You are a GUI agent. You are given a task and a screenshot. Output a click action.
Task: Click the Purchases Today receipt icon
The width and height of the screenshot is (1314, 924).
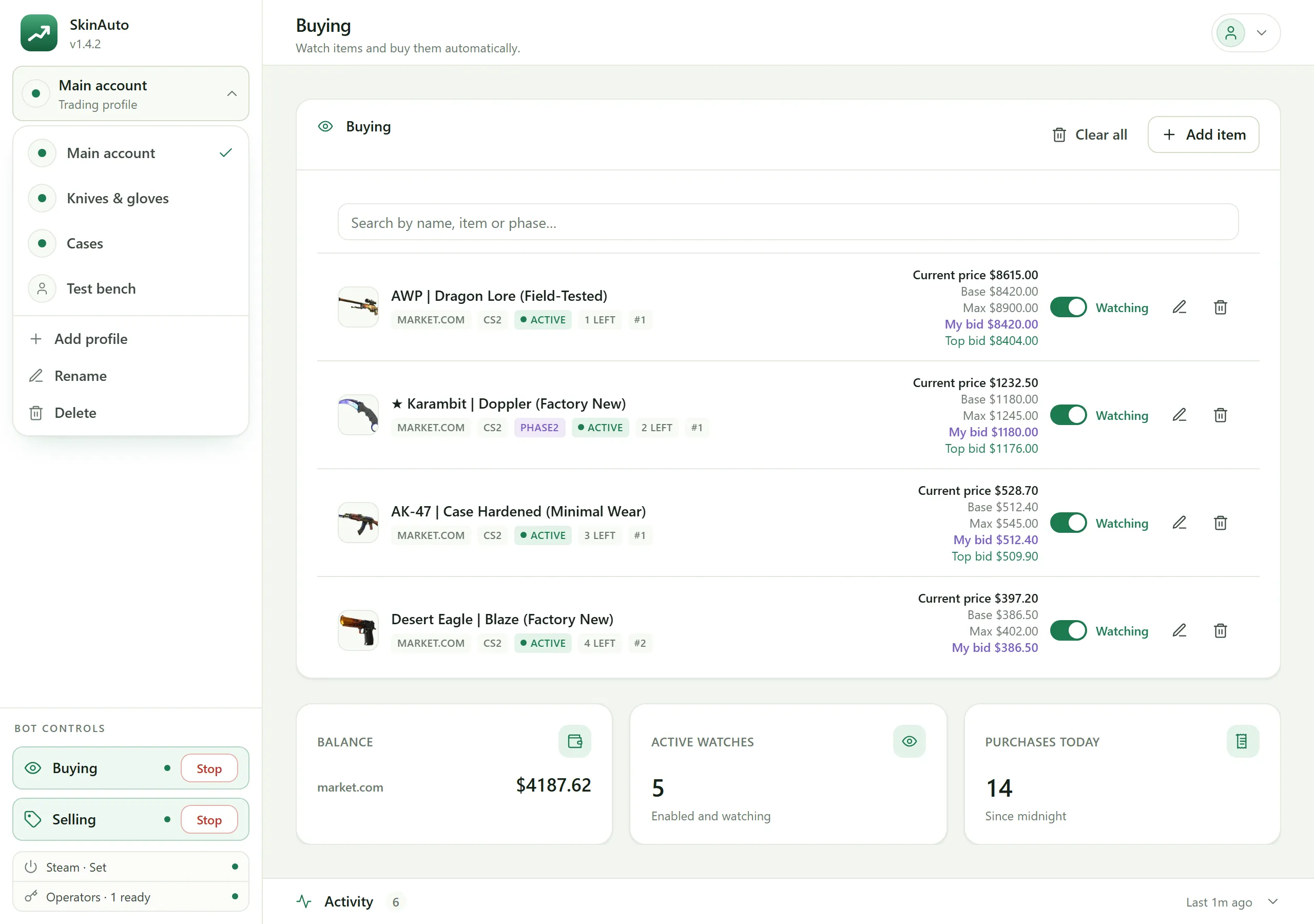click(x=1243, y=741)
